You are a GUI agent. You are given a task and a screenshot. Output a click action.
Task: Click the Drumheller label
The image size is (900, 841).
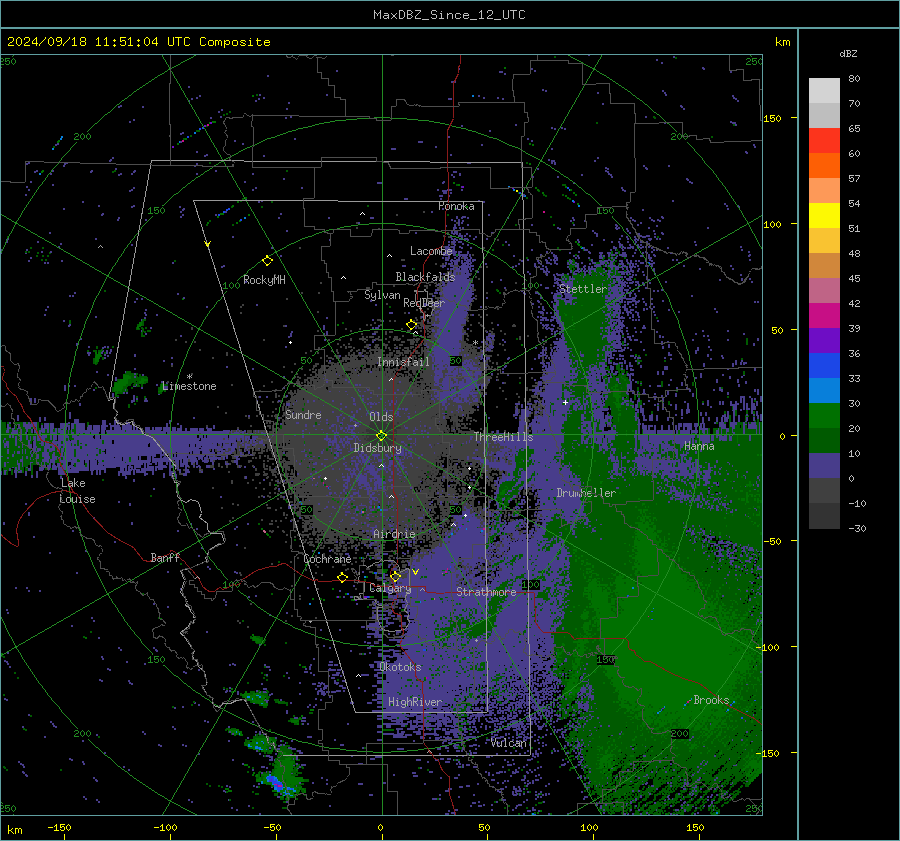586,493
